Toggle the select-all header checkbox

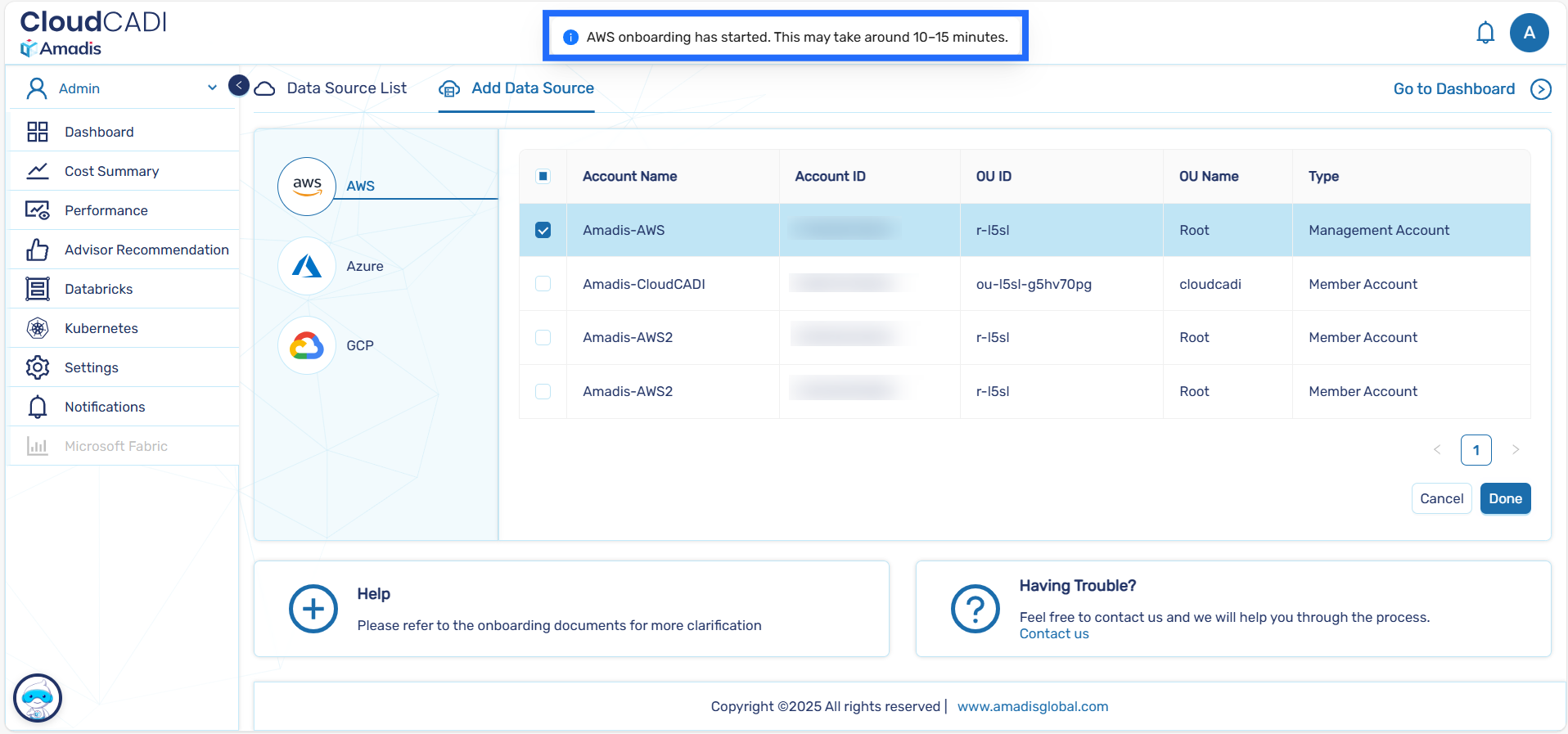point(543,176)
